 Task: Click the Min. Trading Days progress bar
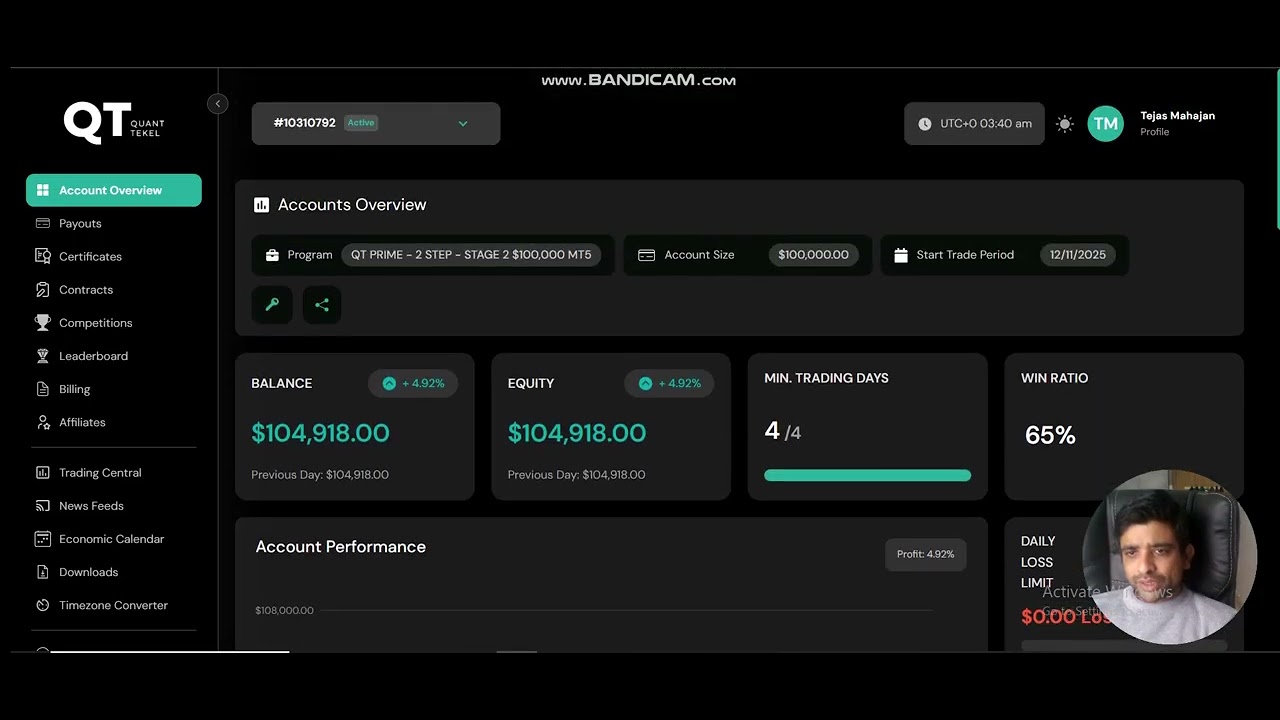(x=867, y=475)
